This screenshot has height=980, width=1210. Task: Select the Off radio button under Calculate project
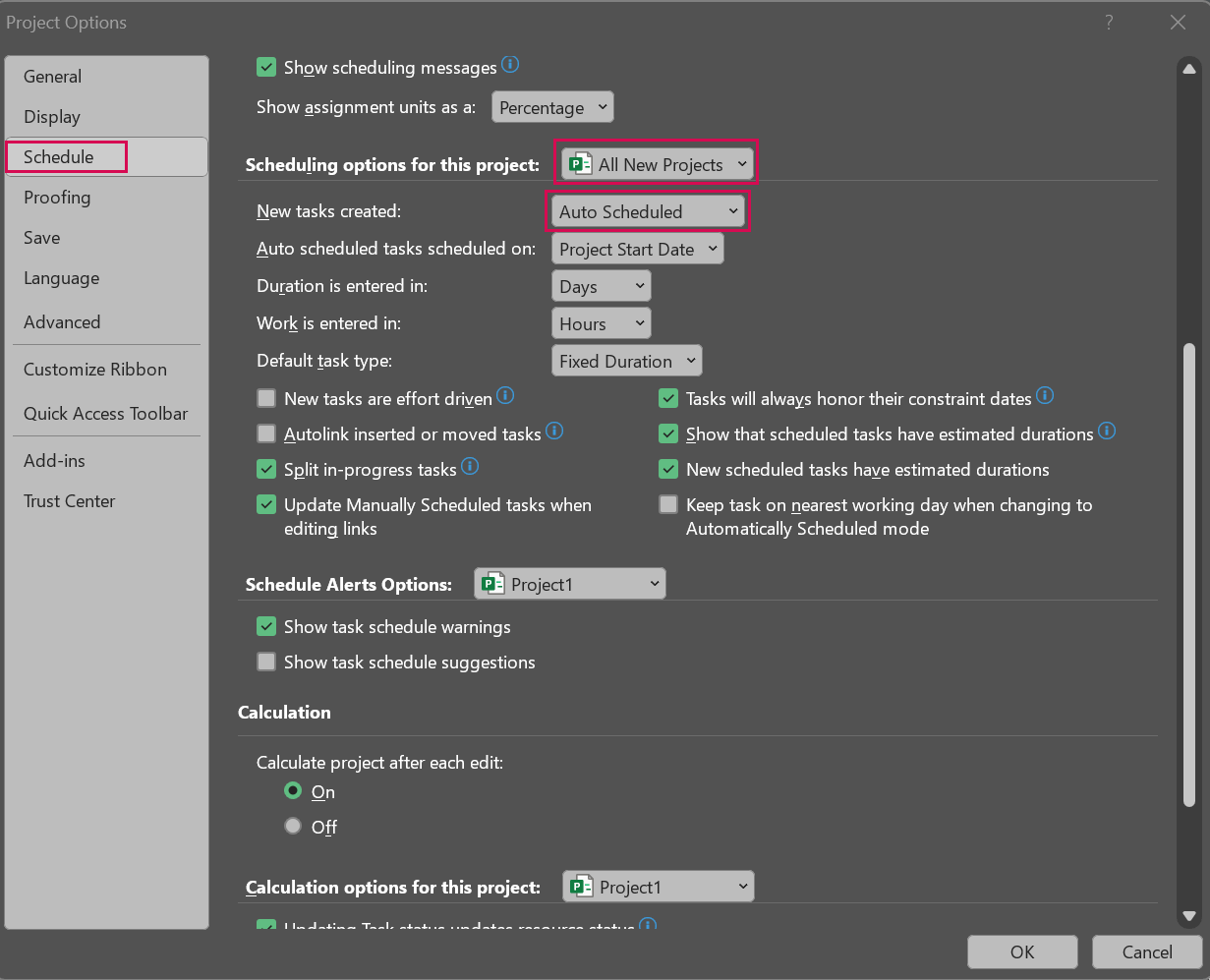(x=293, y=826)
